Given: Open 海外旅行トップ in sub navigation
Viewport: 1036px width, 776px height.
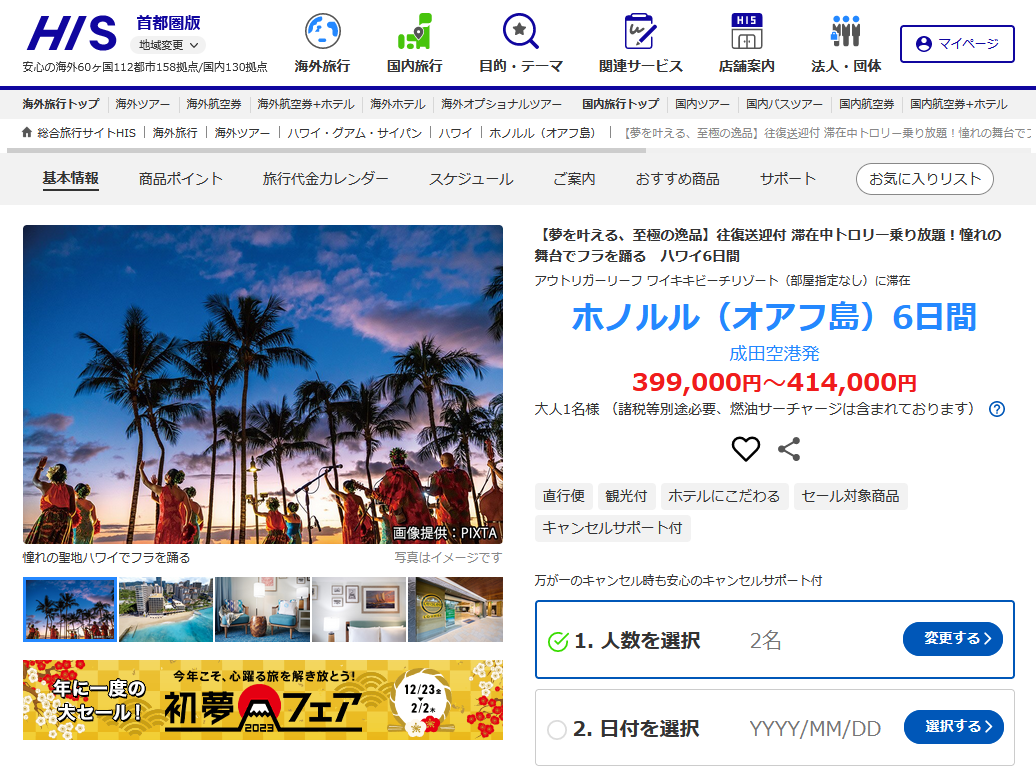Looking at the screenshot, I should point(61,104).
